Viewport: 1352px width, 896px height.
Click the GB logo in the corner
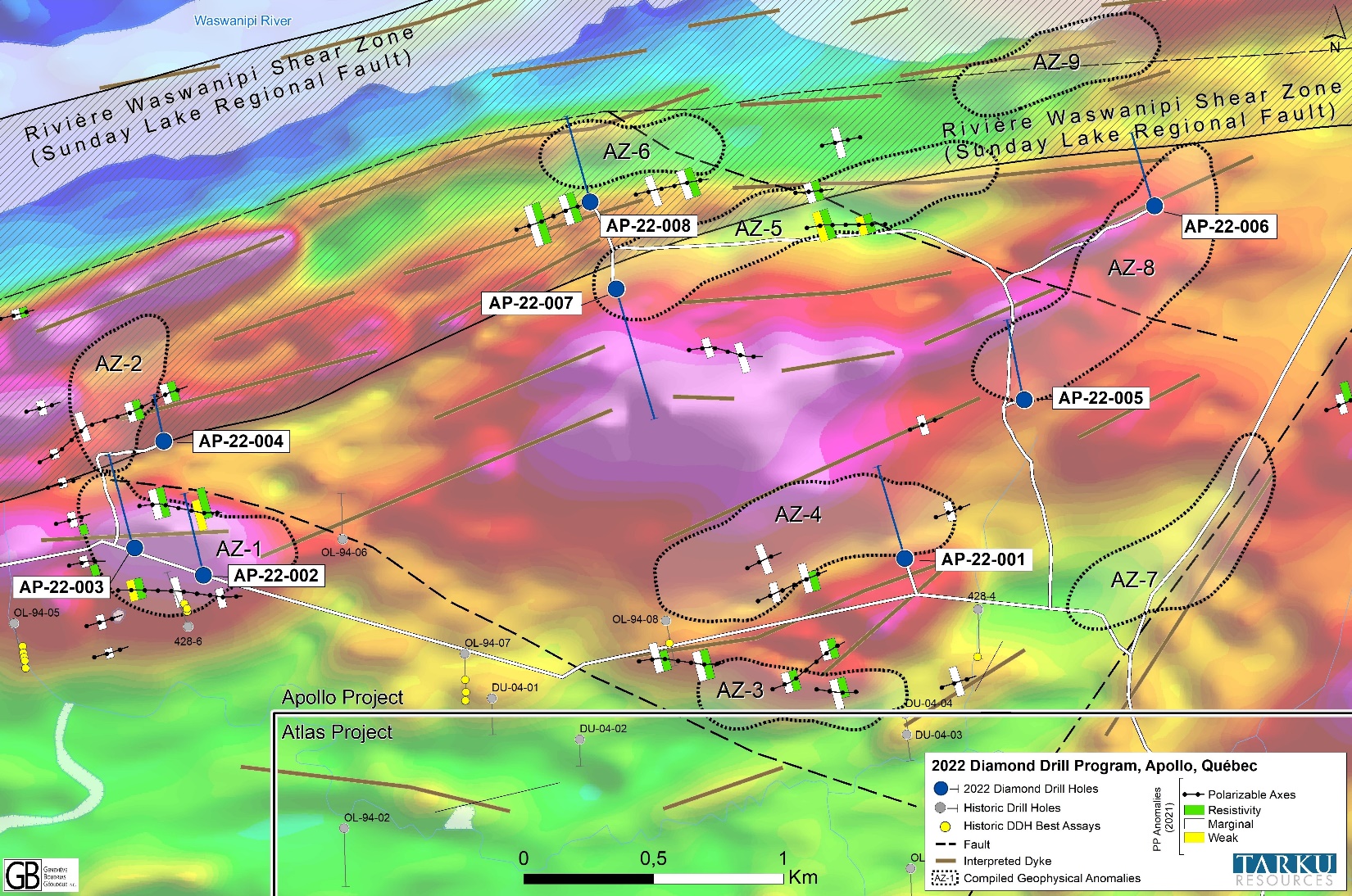(x=21, y=875)
